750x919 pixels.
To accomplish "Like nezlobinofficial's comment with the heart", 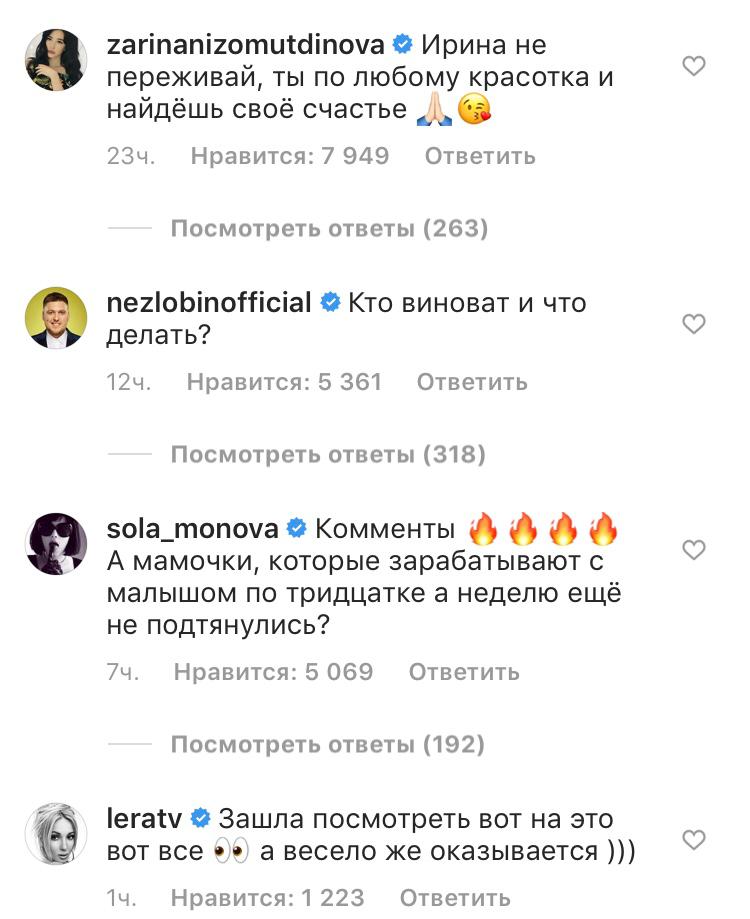I will tap(693, 324).
